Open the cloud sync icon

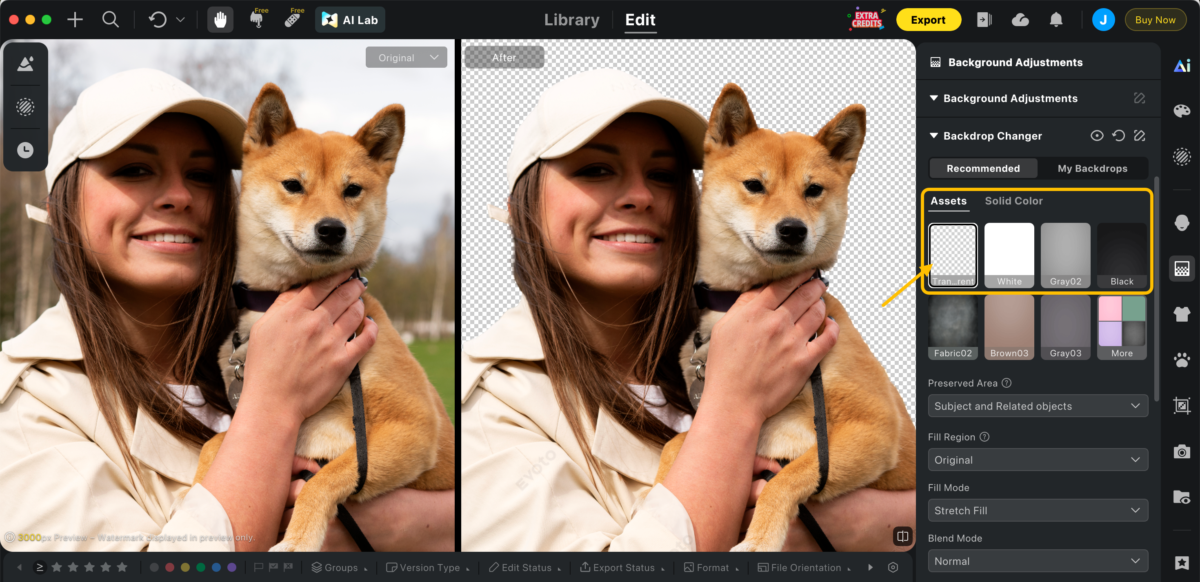click(x=1020, y=19)
